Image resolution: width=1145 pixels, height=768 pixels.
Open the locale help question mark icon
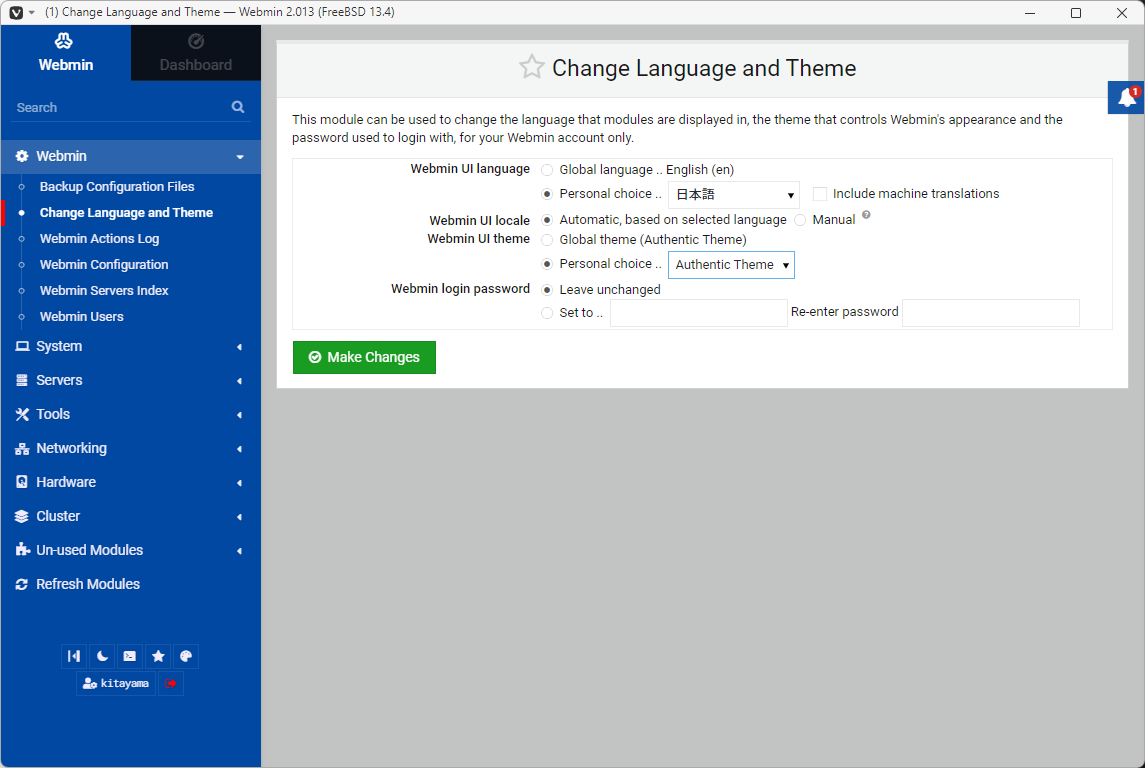pos(866,215)
